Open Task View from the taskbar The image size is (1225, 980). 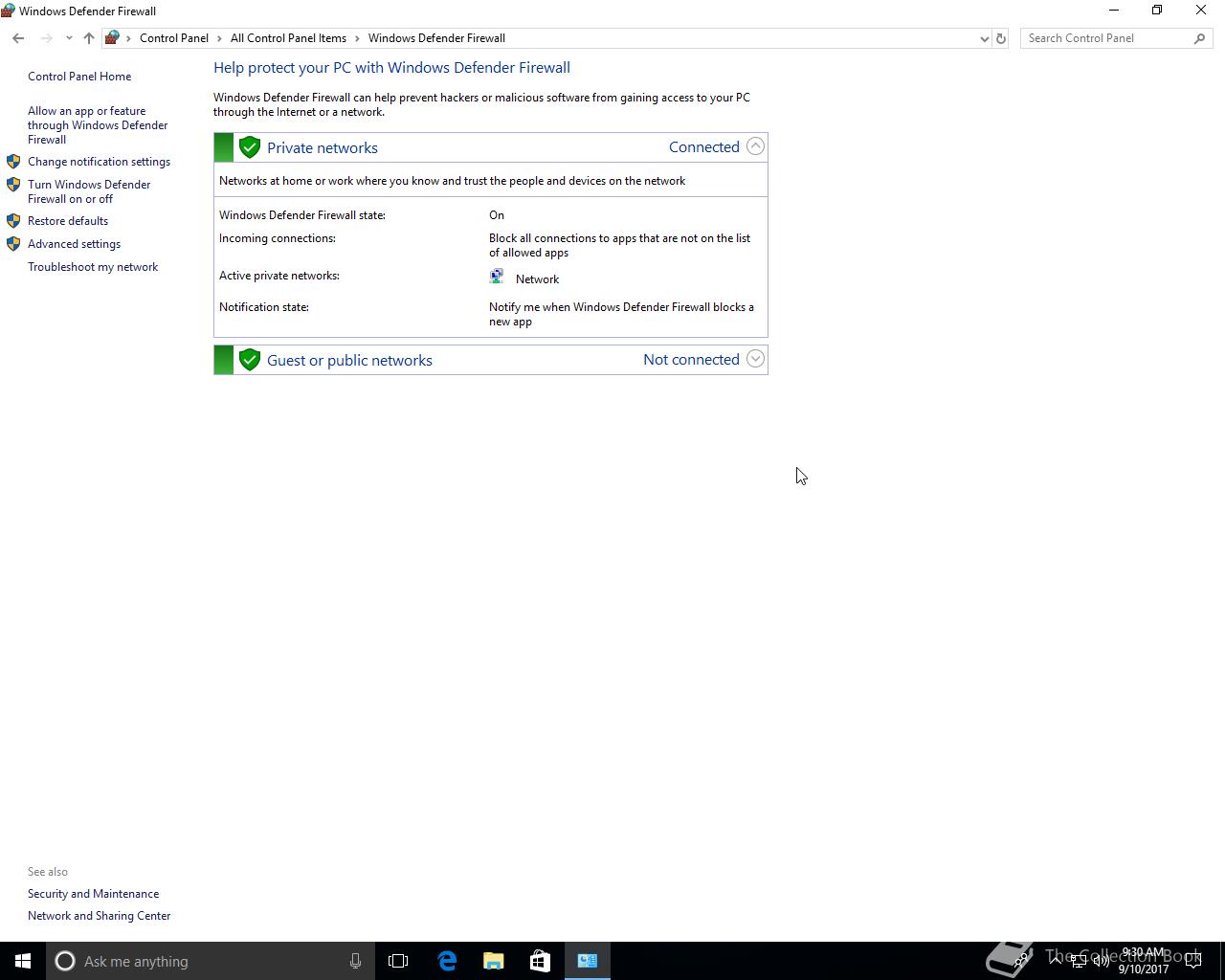(x=398, y=961)
